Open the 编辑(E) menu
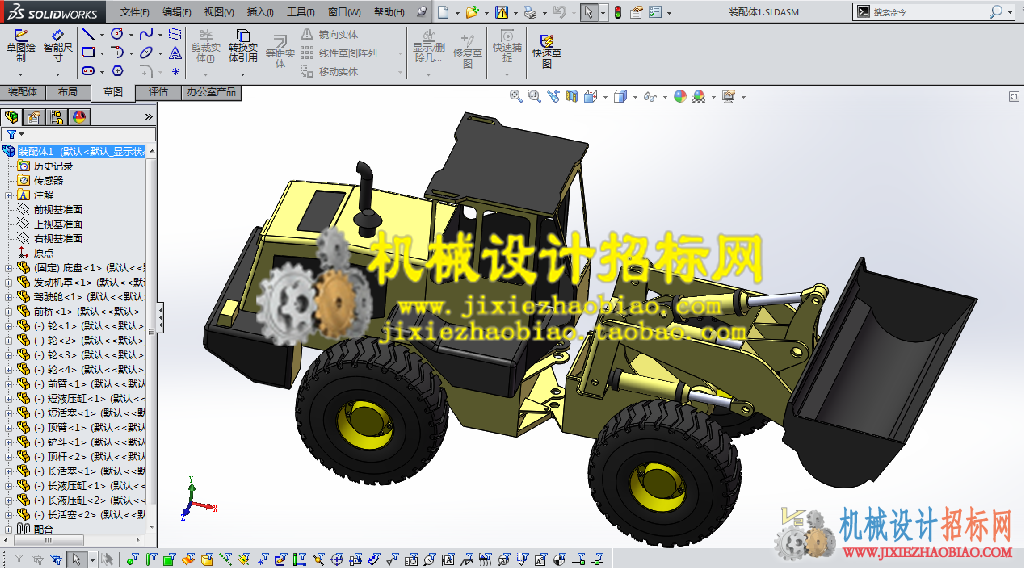The image size is (1024, 568). pos(176,12)
